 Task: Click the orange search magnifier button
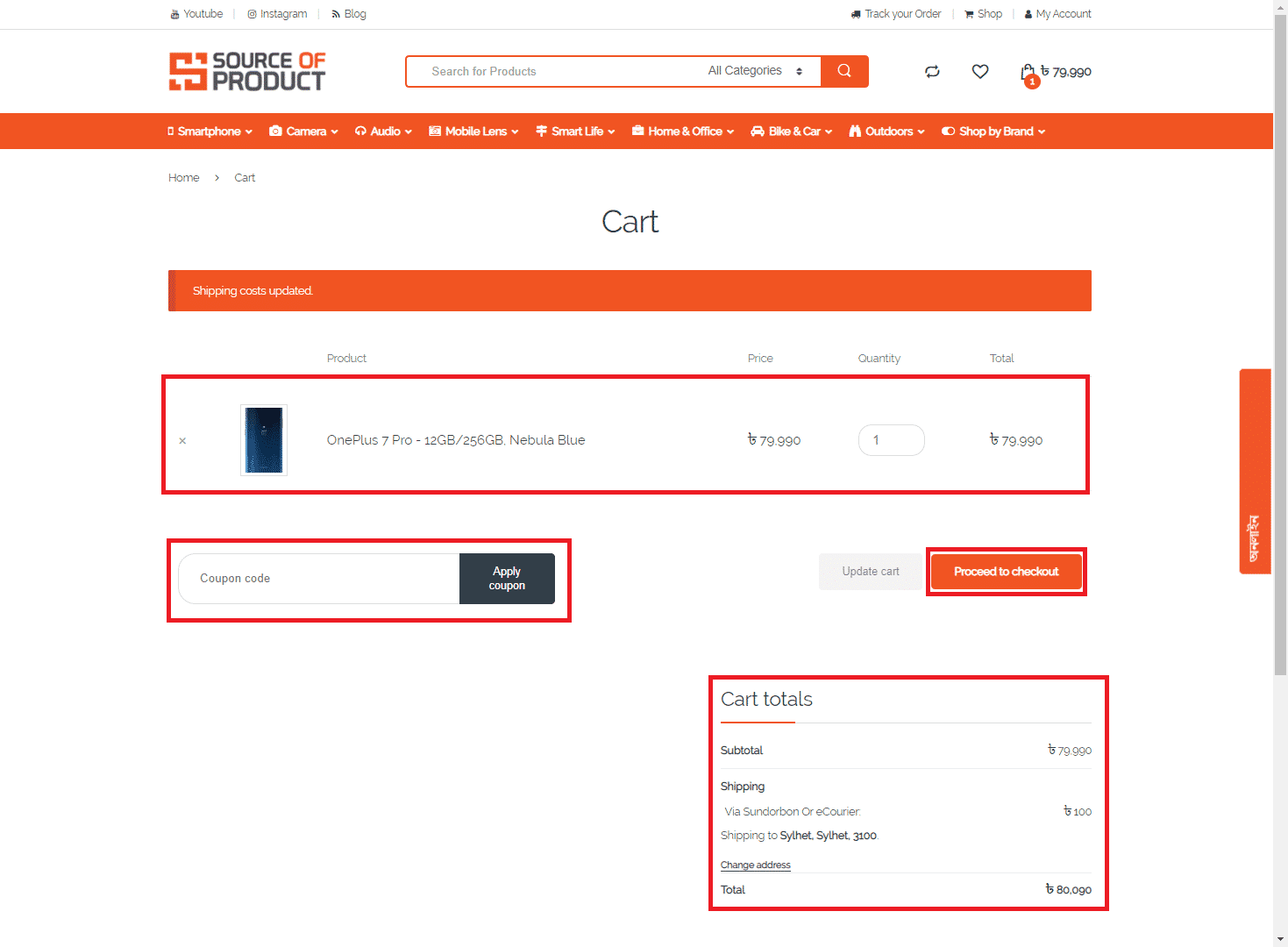844,71
